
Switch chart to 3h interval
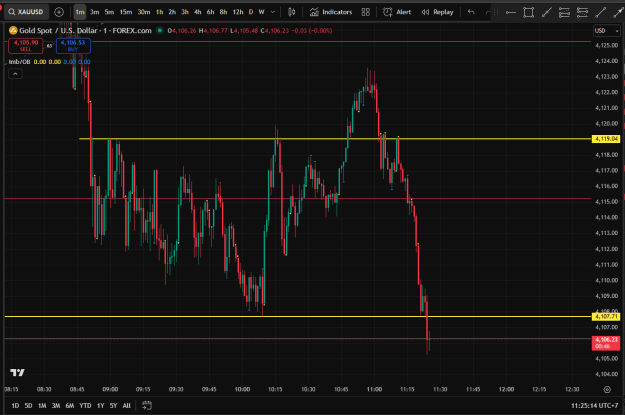click(185, 12)
